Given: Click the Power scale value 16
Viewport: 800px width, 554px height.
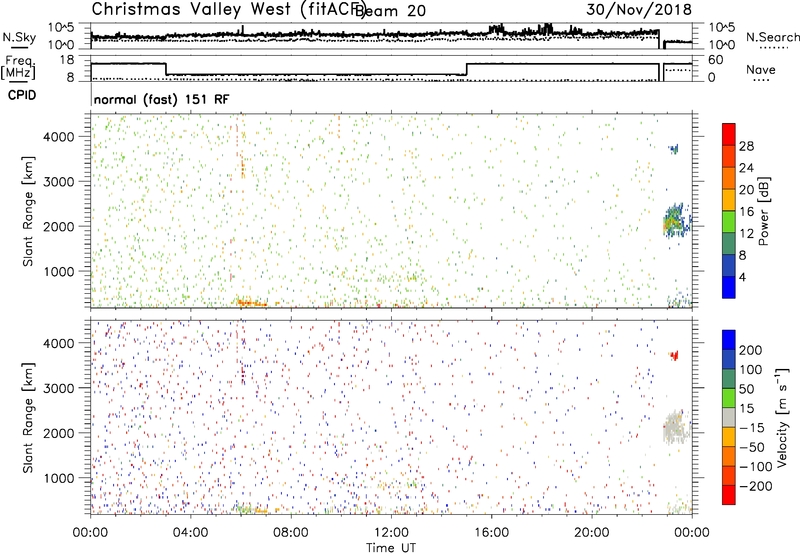Looking at the screenshot, I should [746, 212].
